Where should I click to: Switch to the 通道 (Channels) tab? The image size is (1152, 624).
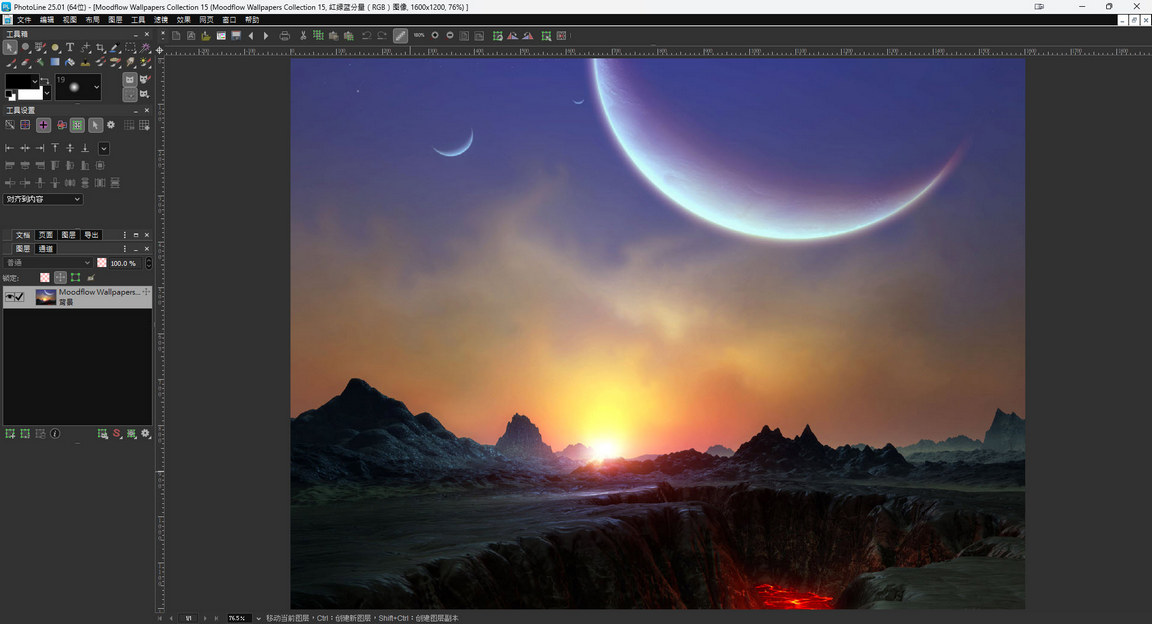pos(46,249)
